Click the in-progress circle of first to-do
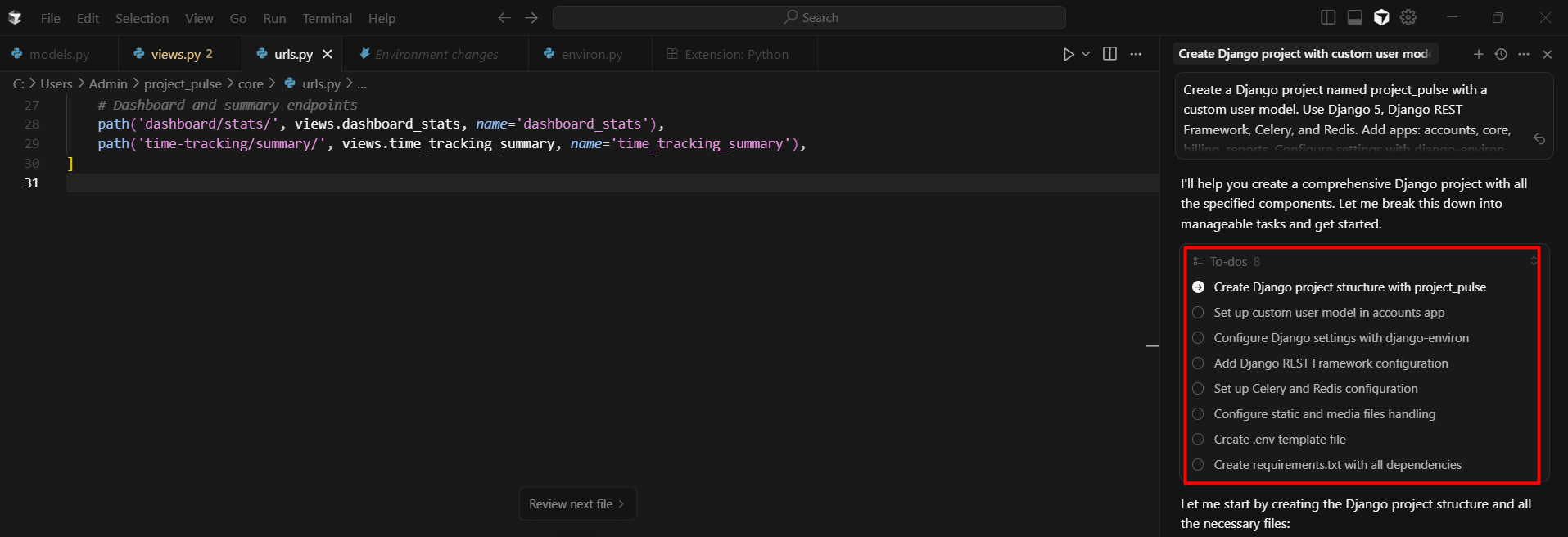The height and width of the screenshot is (537, 1568). click(x=1198, y=287)
